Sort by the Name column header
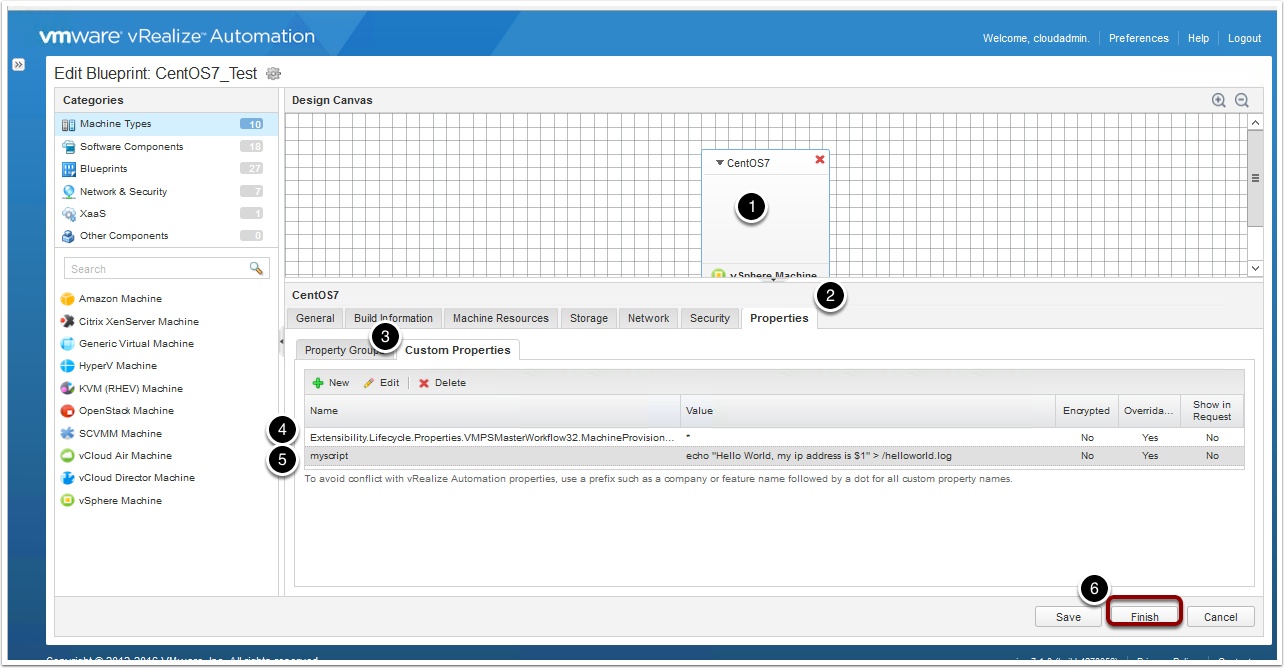The image size is (1284, 668). pos(492,411)
